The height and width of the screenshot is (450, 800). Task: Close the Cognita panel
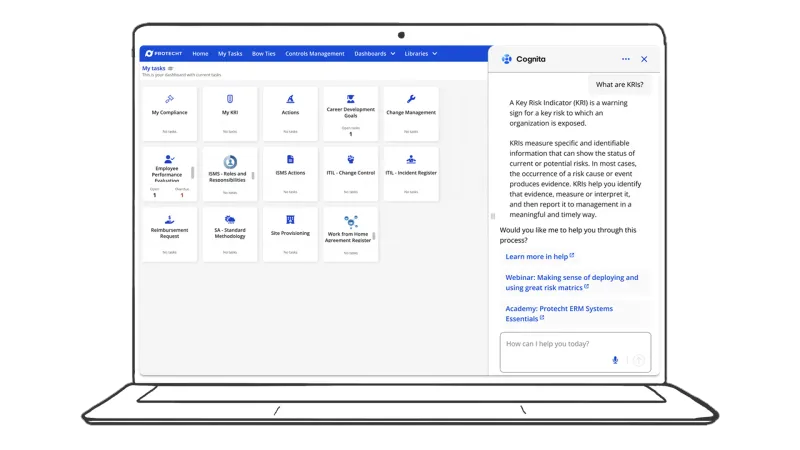(x=644, y=59)
